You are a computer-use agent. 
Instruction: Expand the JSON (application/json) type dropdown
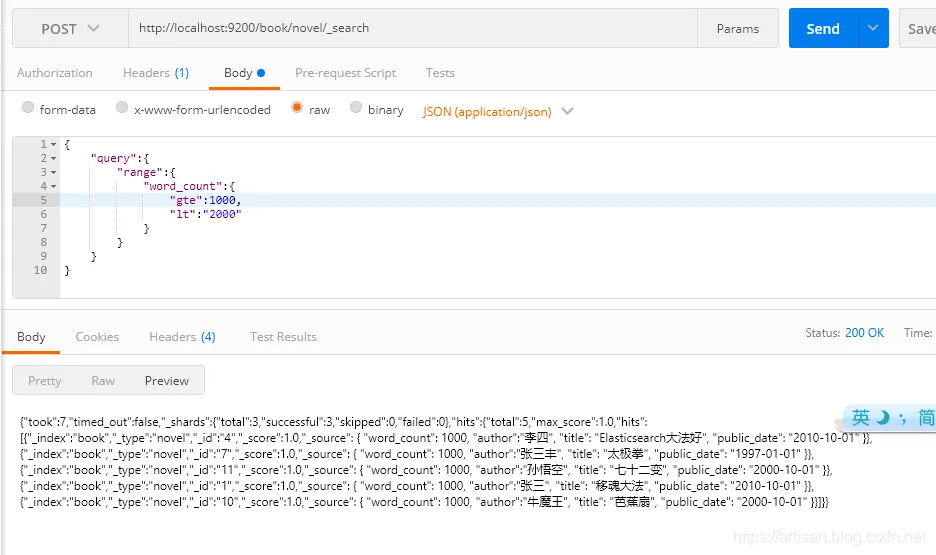568,111
